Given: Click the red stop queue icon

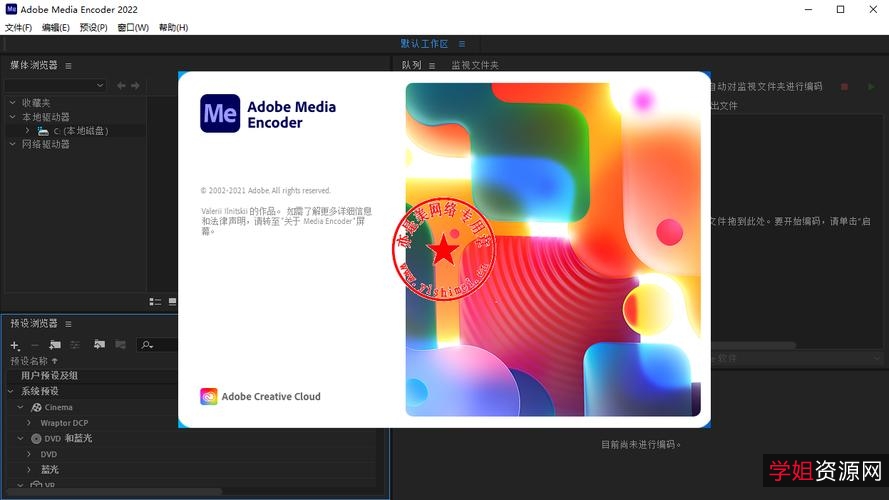Looking at the screenshot, I should point(844,87).
